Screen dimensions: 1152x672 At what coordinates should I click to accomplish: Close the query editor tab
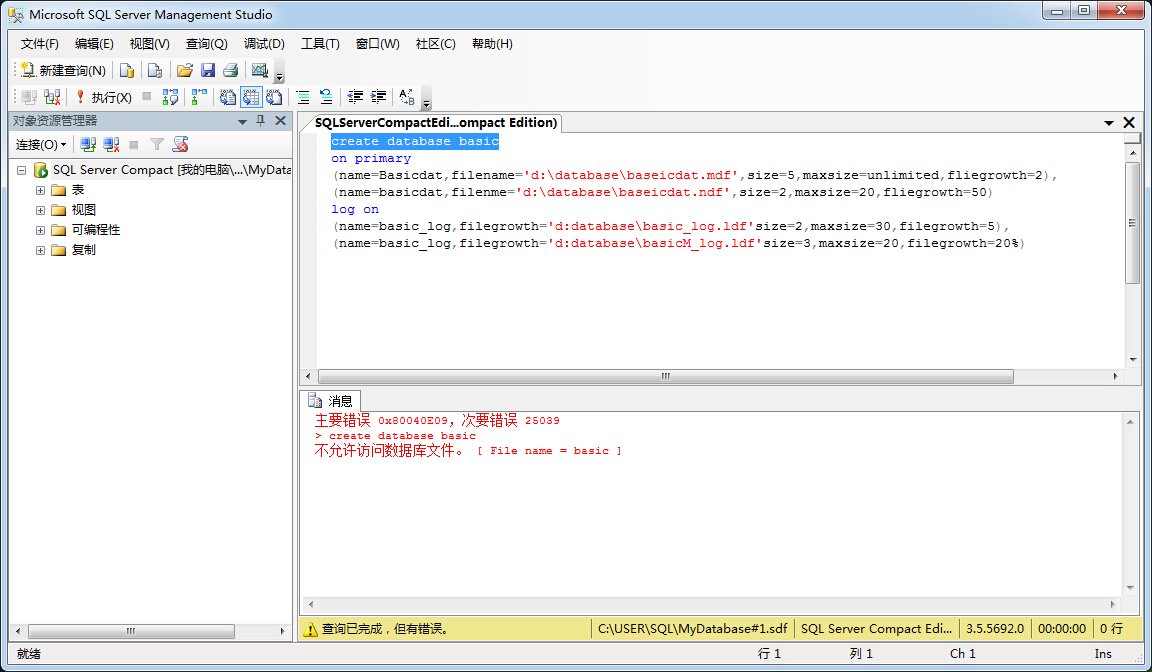coord(1129,123)
